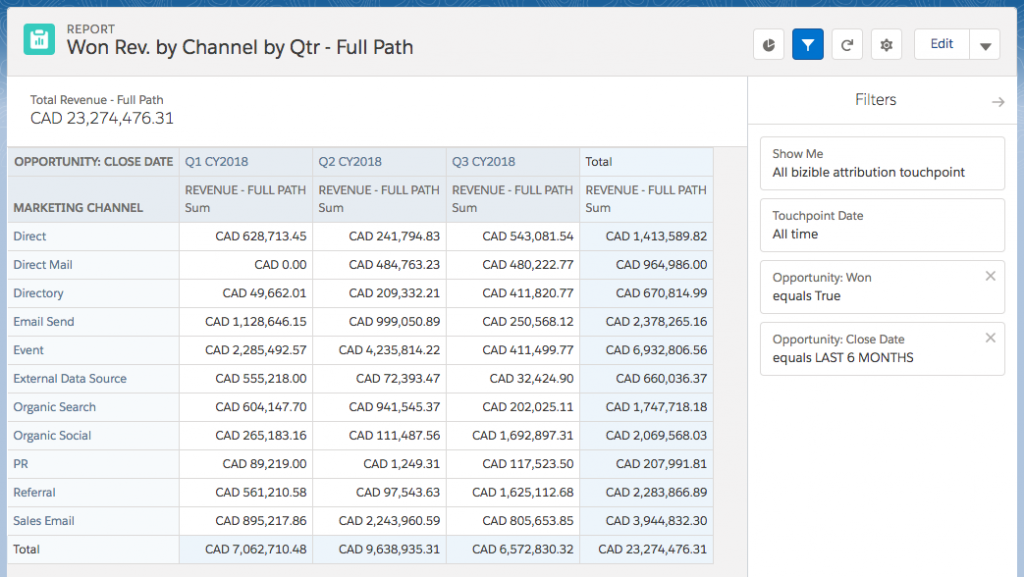Refresh the report data
This screenshot has height=577, width=1024.
tap(847, 44)
